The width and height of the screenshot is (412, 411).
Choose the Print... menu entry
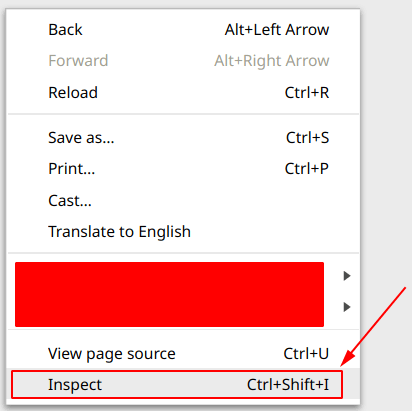pos(183,169)
